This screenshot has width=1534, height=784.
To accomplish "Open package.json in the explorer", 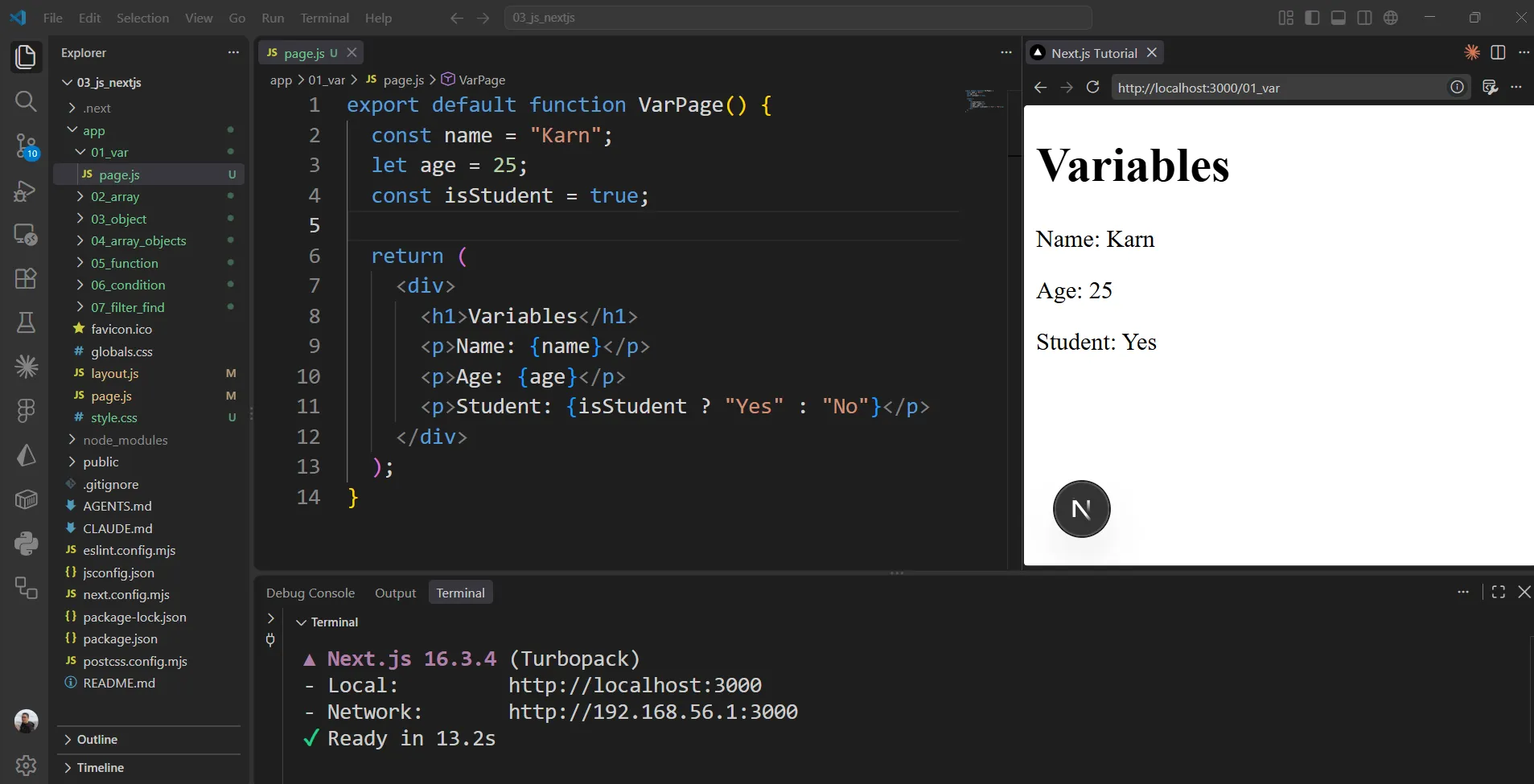I will click(x=120, y=638).
